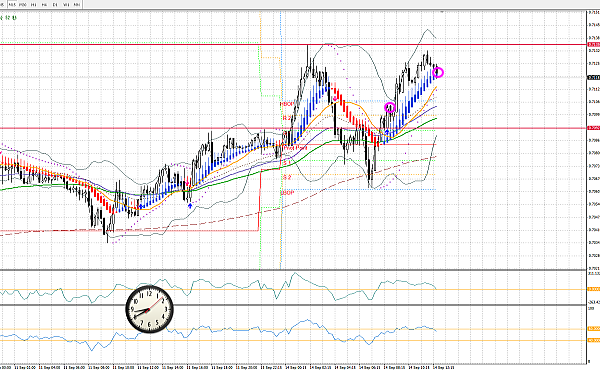This screenshot has width=600, height=370.
Task: Click the blue buy arrow near 11 Sep 14:00
Action: tap(190, 206)
